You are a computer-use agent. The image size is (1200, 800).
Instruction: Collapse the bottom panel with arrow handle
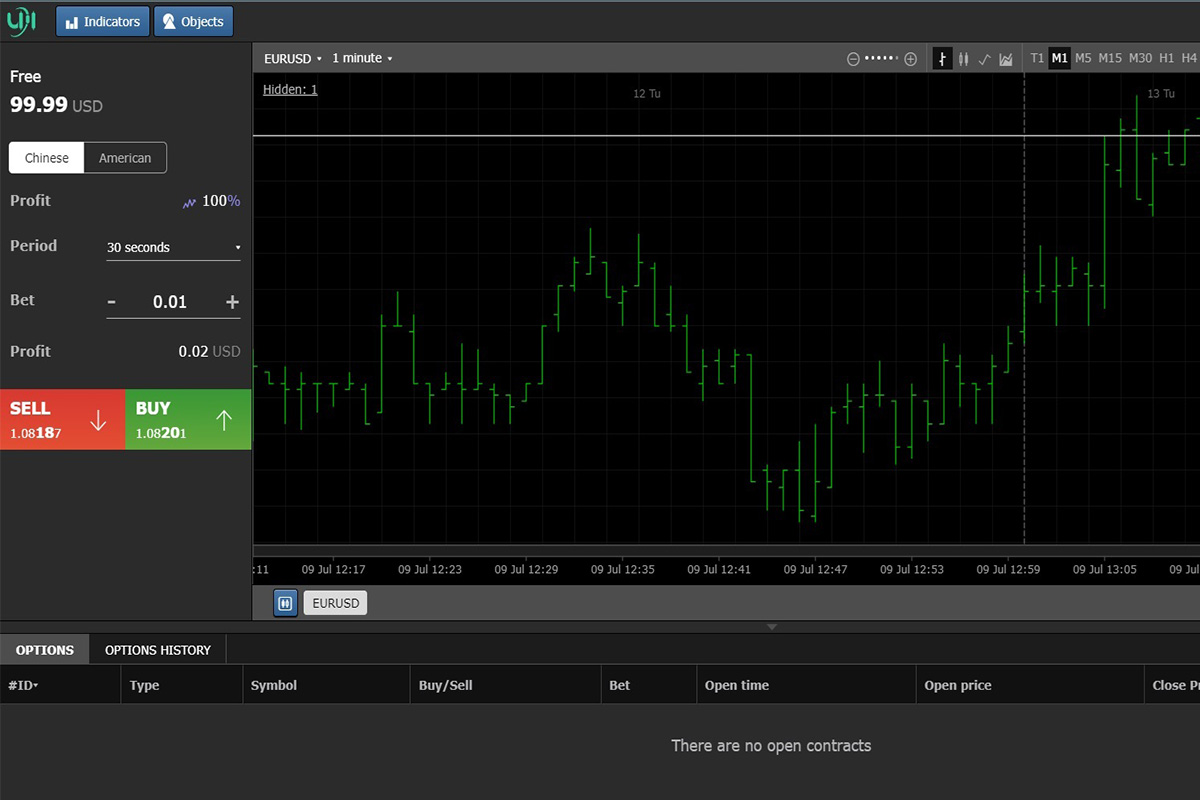(771, 627)
